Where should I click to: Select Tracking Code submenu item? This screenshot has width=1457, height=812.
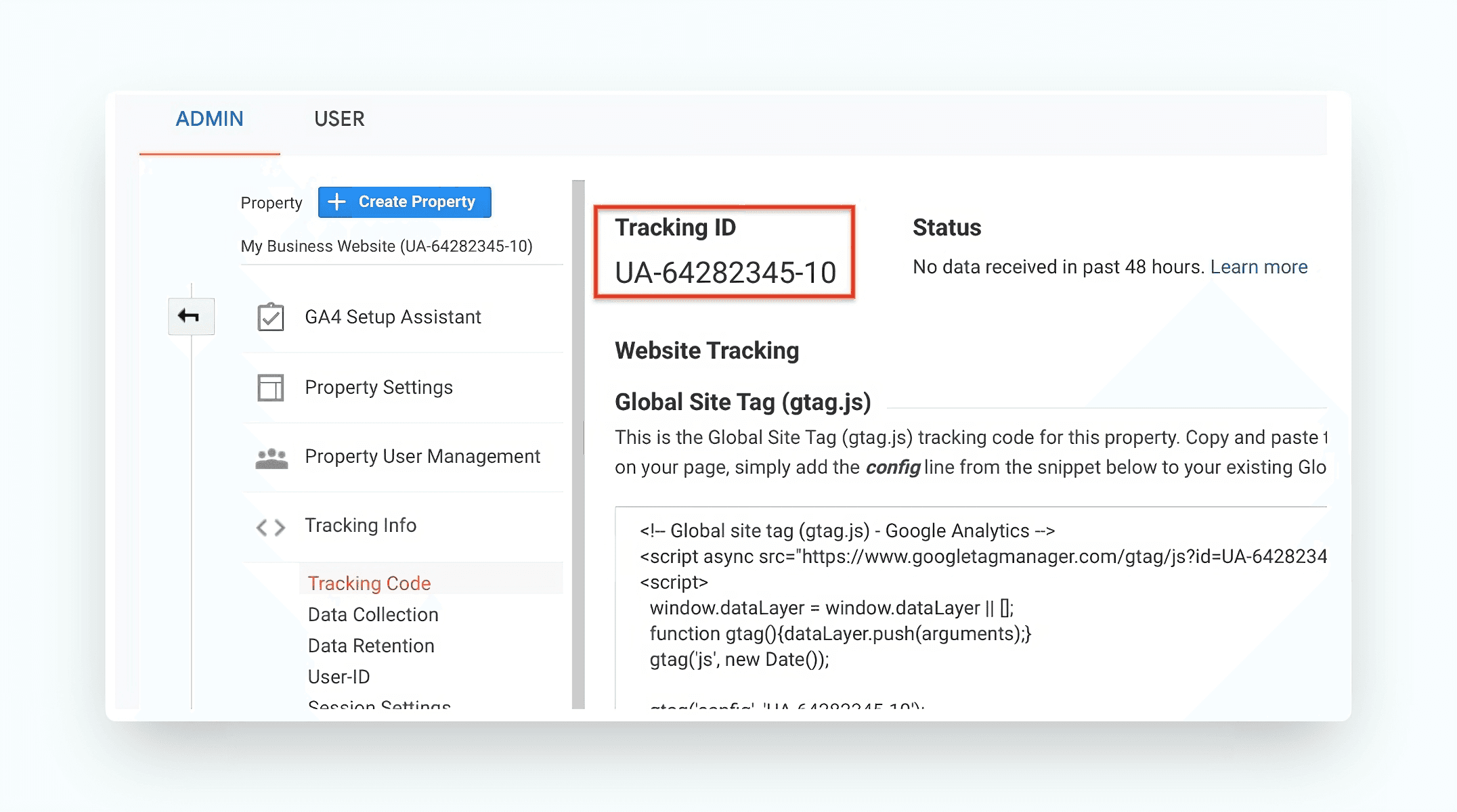point(369,583)
